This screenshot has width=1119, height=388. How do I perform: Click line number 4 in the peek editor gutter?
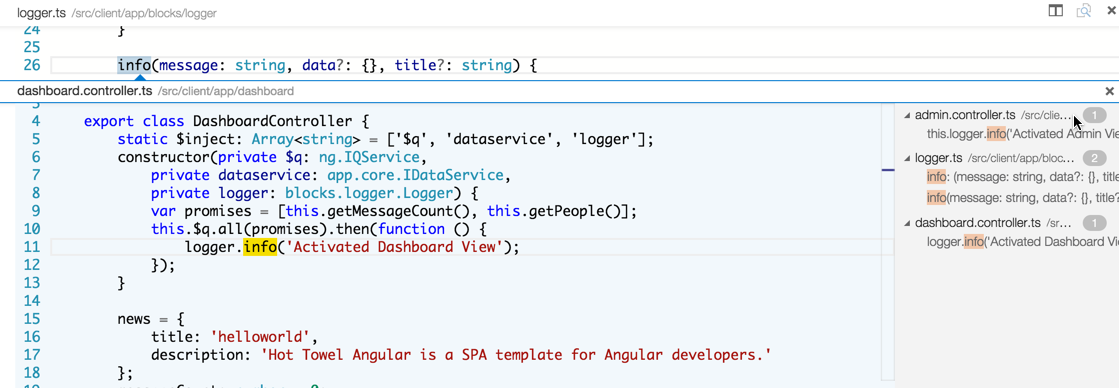click(36, 121)
